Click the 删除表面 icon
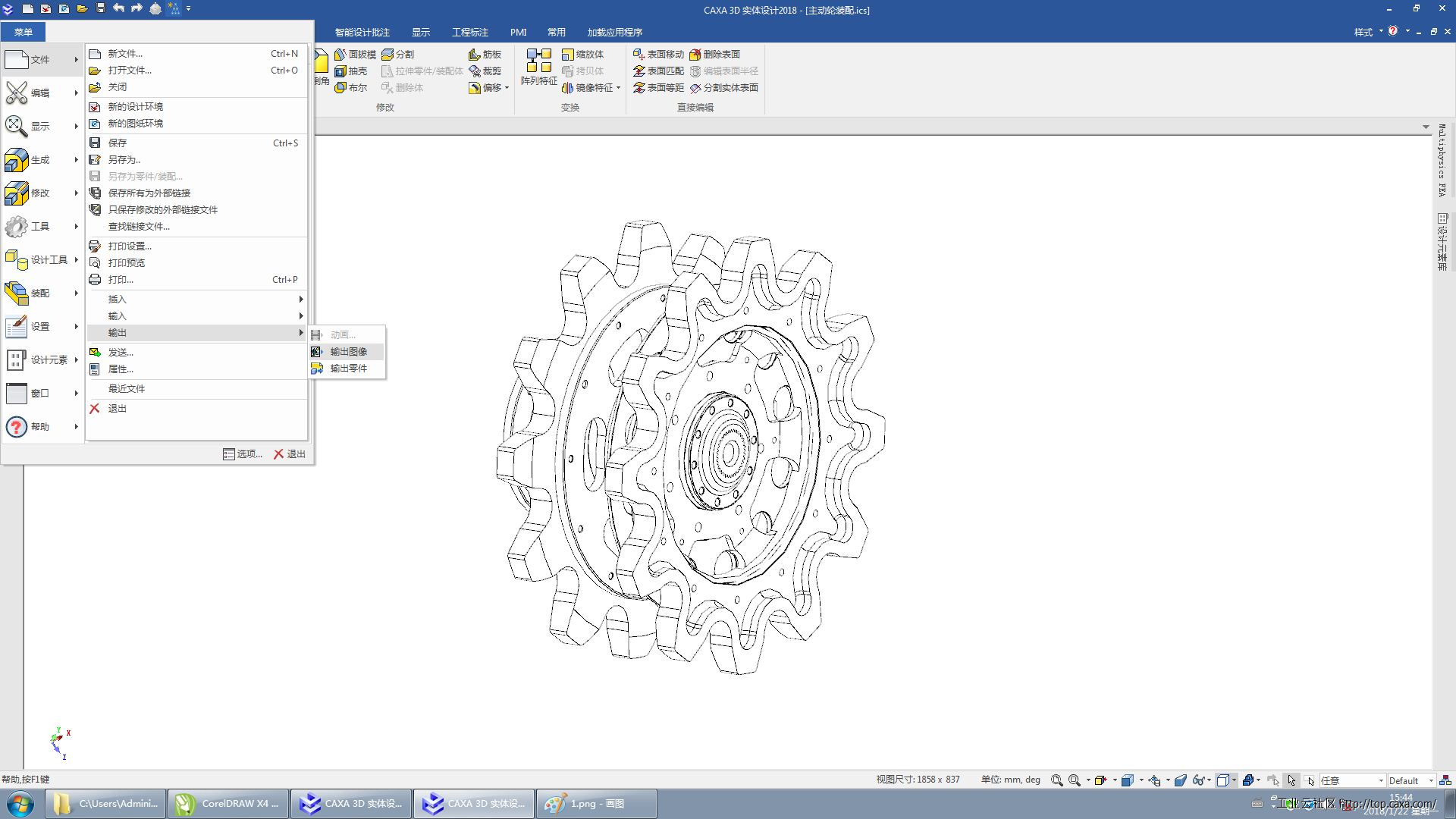Image resolution: width=1456 pixels, height=819 pixels. pyautogui.click(x=695, y=55)
